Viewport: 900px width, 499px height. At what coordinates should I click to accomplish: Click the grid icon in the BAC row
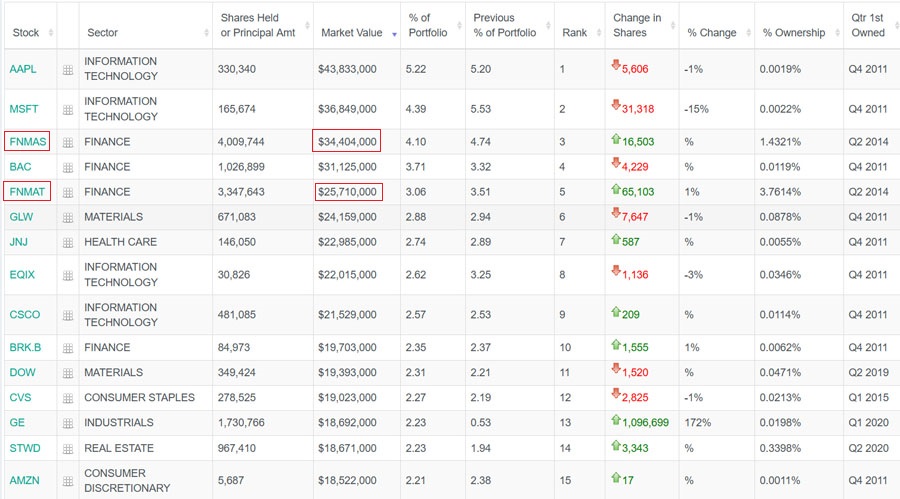pos(68,167)
